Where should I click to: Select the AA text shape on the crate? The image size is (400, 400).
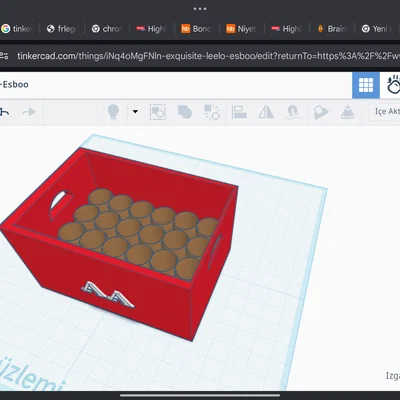(x=108, y=294)
